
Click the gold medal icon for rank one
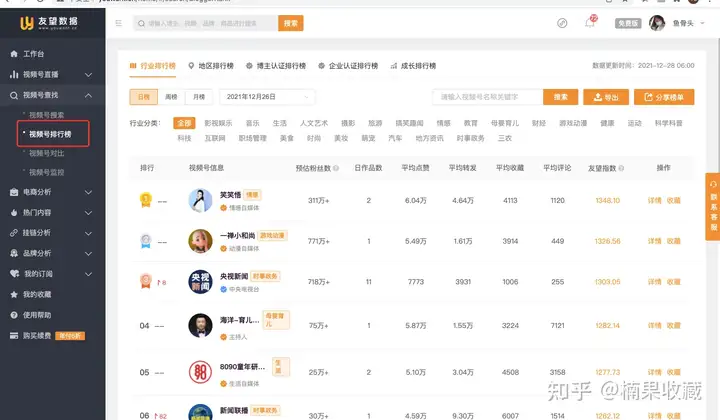tap(146, 200)
